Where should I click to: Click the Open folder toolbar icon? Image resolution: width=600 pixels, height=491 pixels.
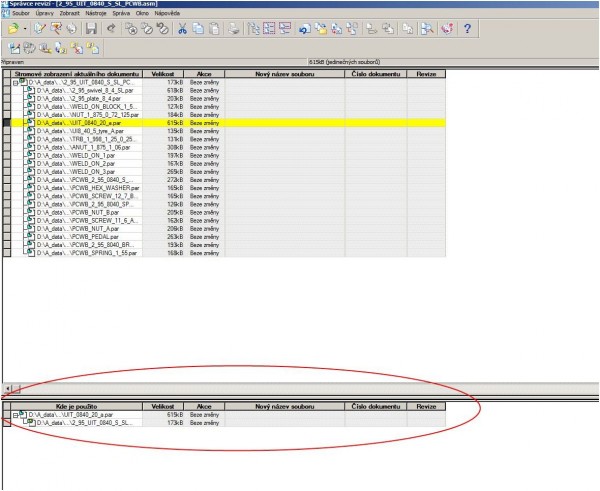[x=13, y=30]
